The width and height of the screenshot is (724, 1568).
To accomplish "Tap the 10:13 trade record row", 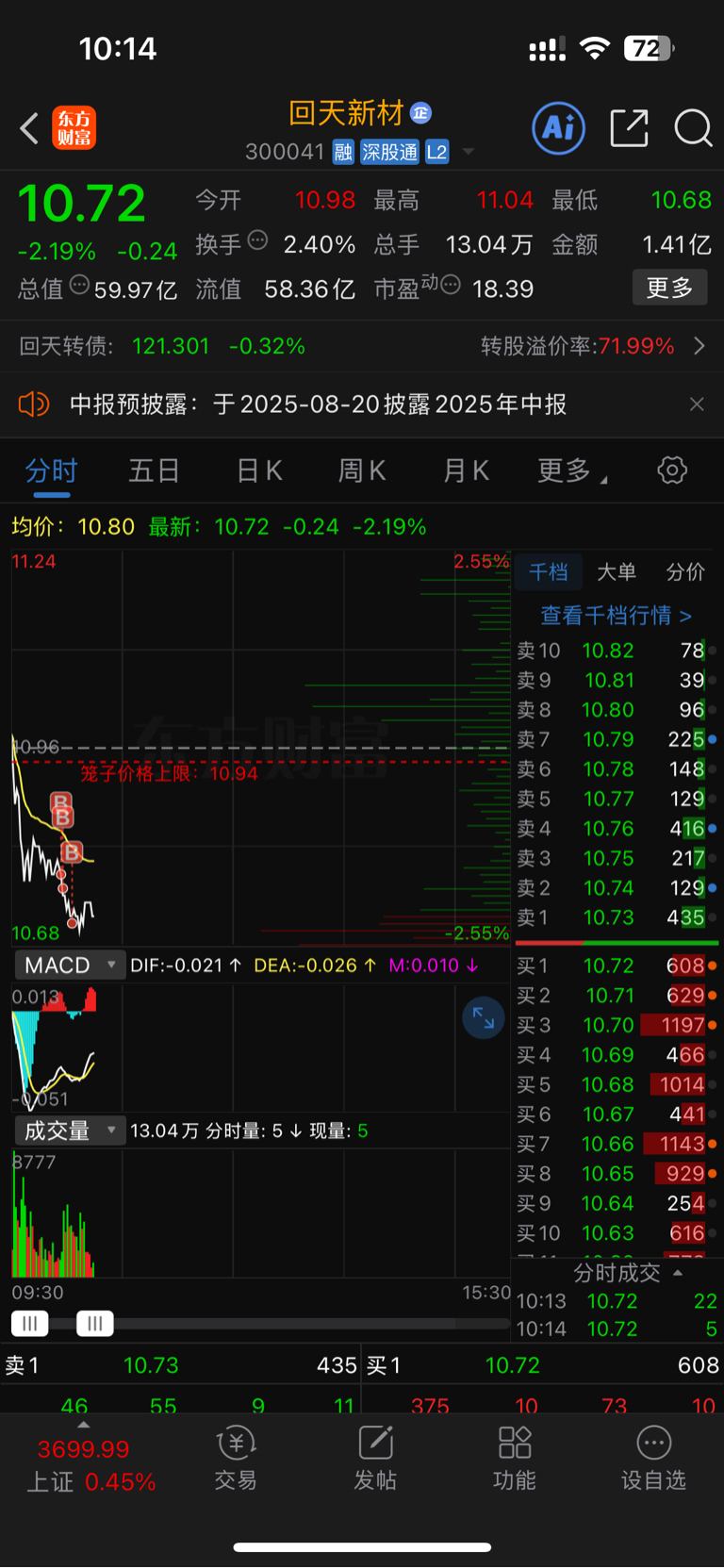I will (x=617, y=1301).
